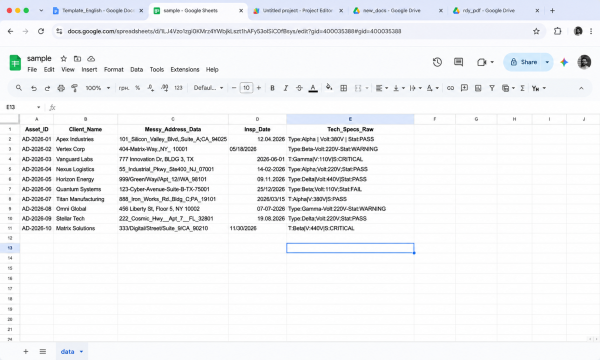Open the text rotation dropdown

click(x=432, y=88)
